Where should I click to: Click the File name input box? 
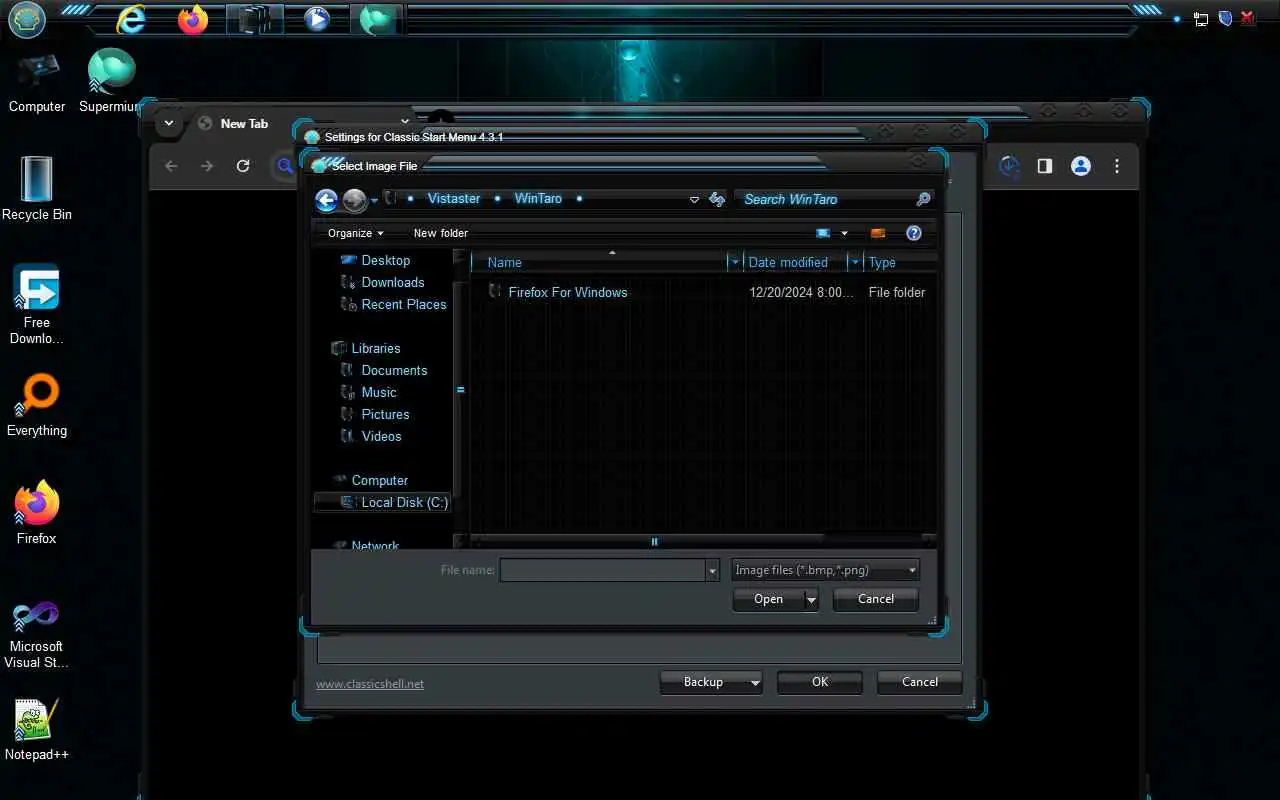pos(603,570)
